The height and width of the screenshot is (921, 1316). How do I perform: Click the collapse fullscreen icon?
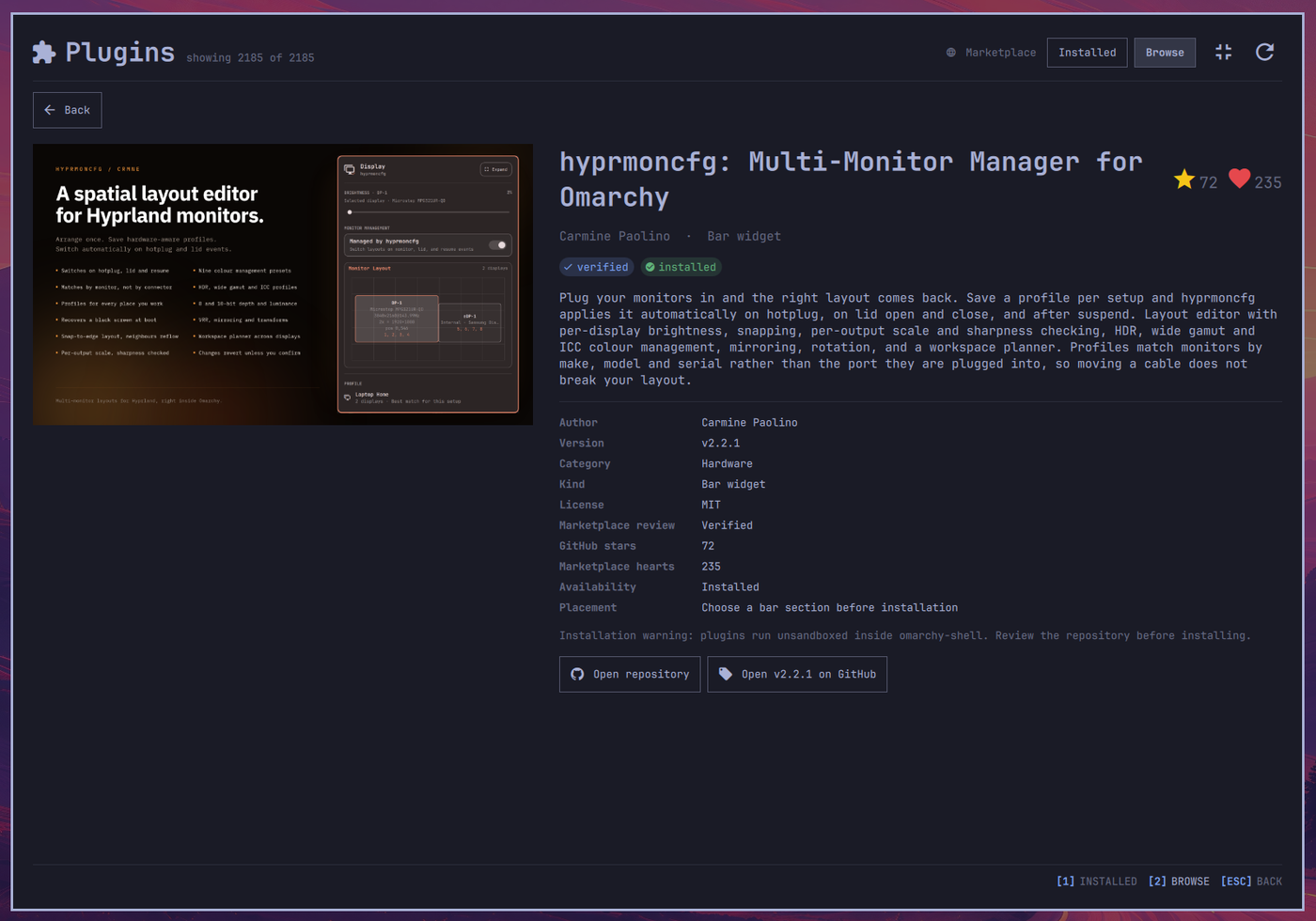[1223, 53]
